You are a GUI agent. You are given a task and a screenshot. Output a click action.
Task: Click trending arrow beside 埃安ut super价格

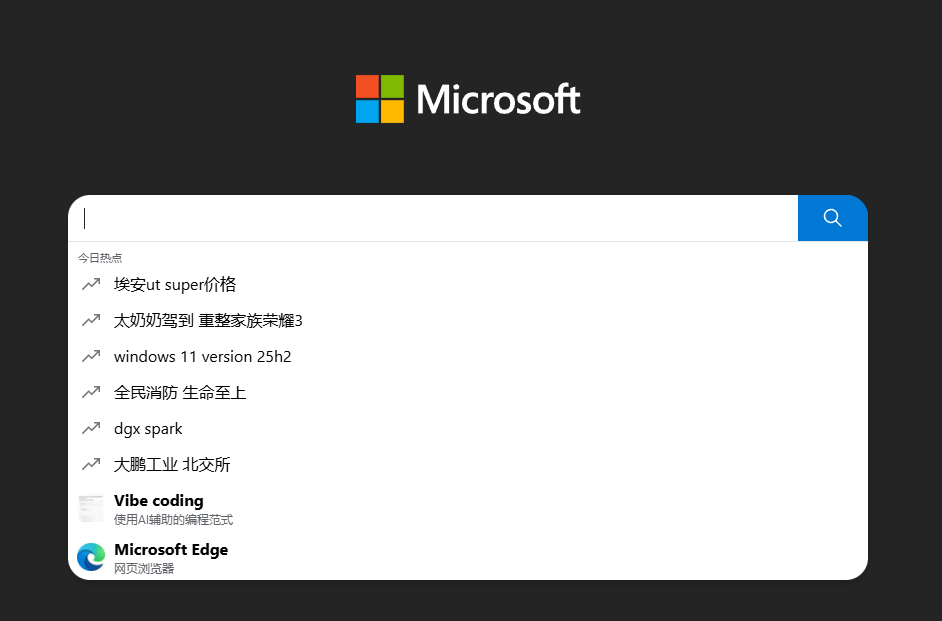point(91,284)
